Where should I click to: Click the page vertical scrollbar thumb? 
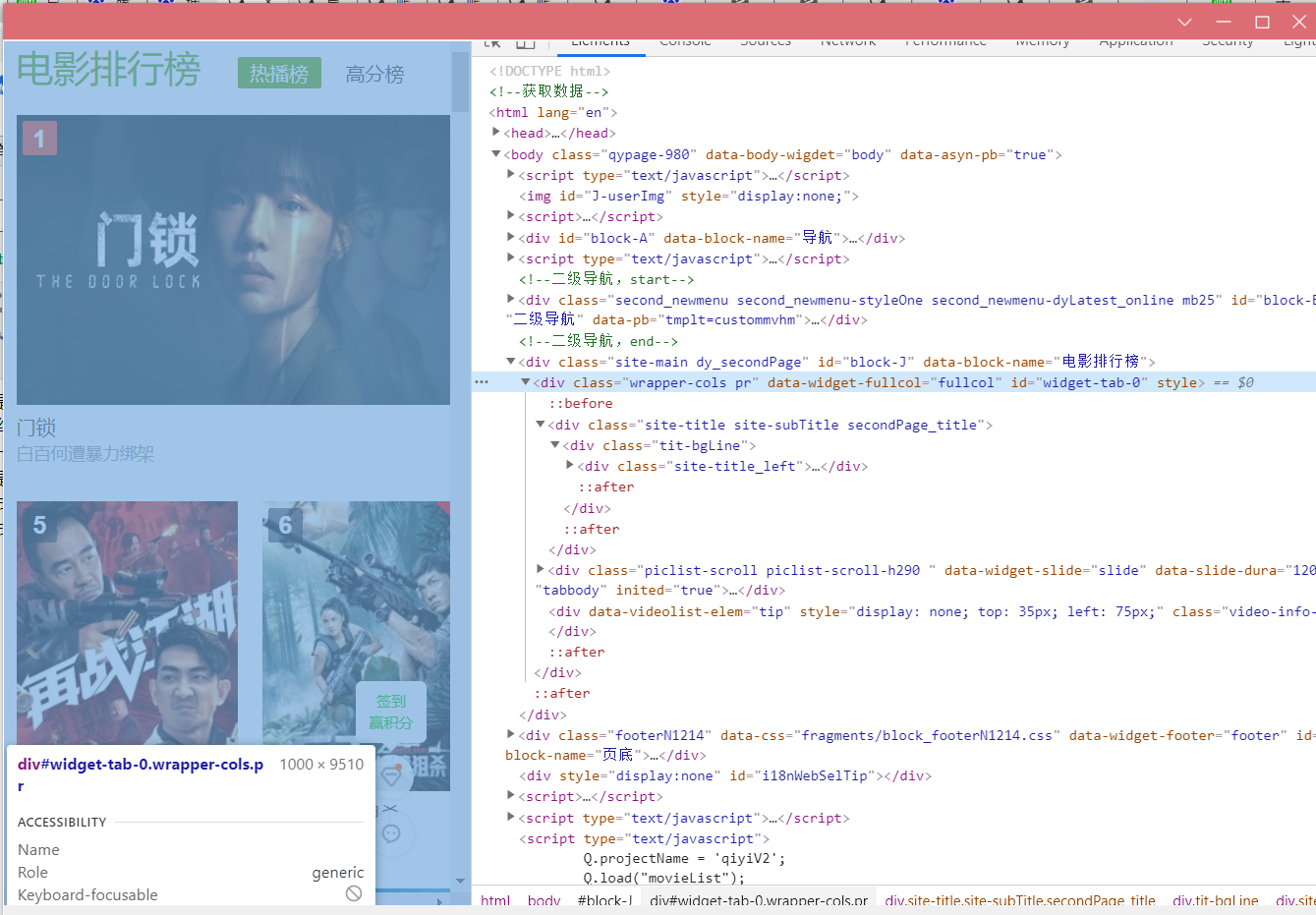coord(460,83)
